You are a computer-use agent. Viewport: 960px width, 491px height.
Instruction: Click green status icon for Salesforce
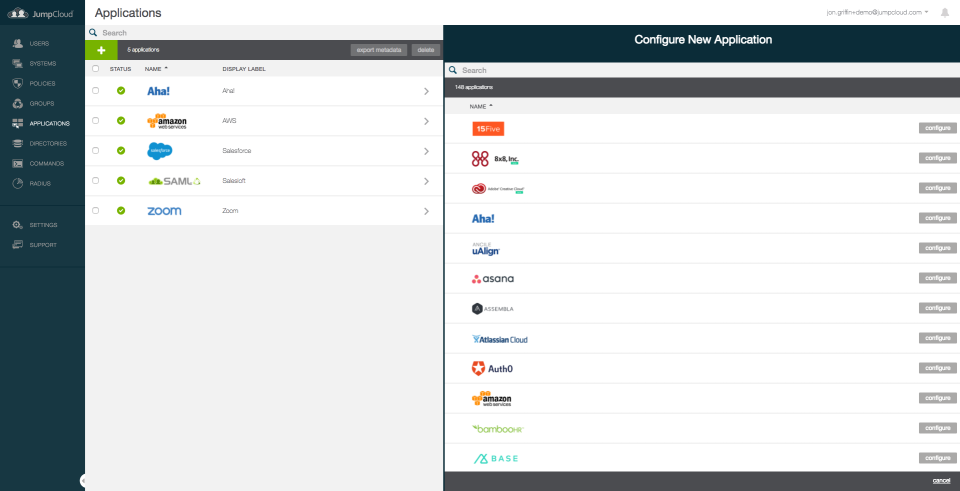(121, 151)
